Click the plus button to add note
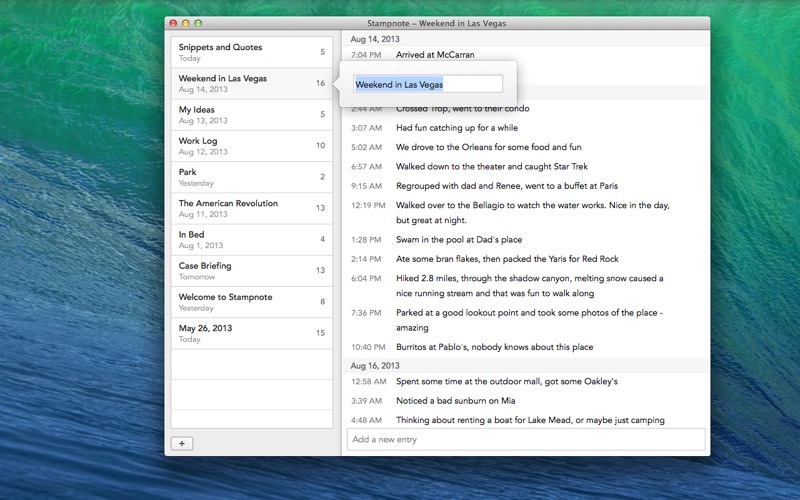 [x=182, y=443]
